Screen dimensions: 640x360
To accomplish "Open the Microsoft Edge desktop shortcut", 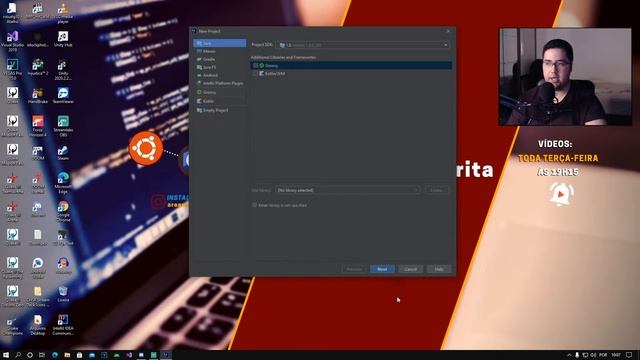I will (x=63, y=182).
